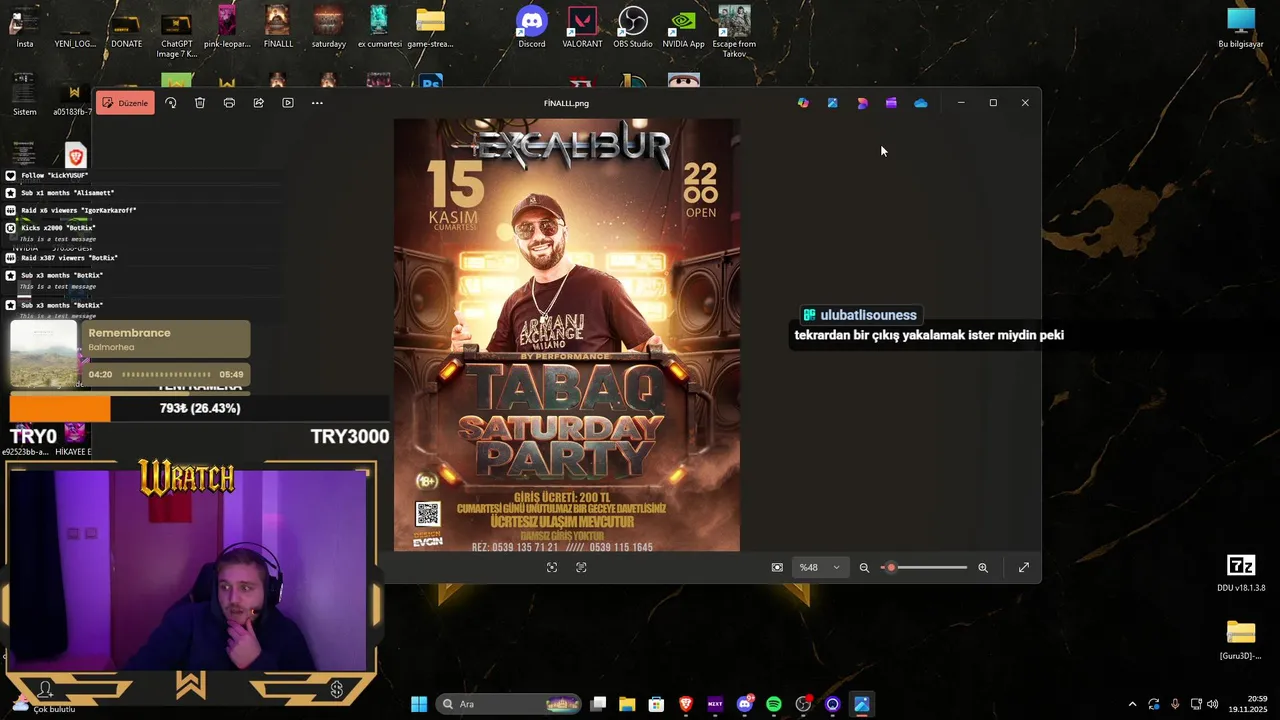Open the Photos app taskbar icon
Screen dimensions: 1280x720
pyautogui.click(x=862, y=704)
